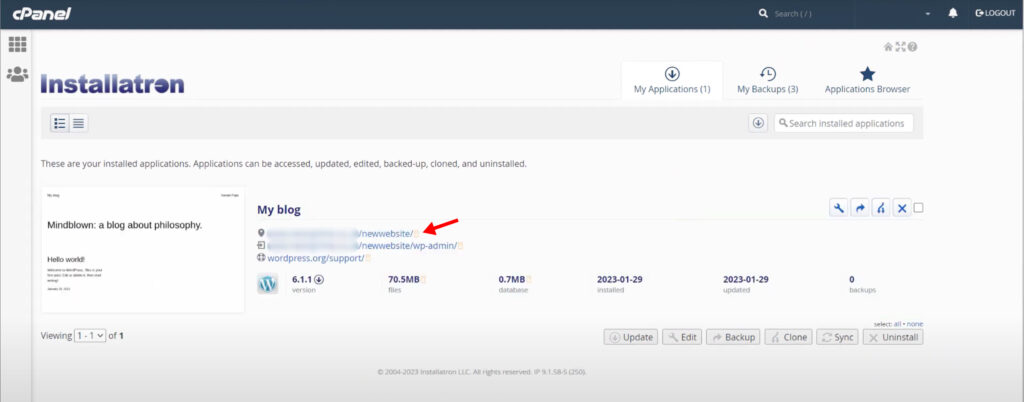Open the My Applications (1) tab
This screenshot has width=1024, height=402.
coord(672,80)
